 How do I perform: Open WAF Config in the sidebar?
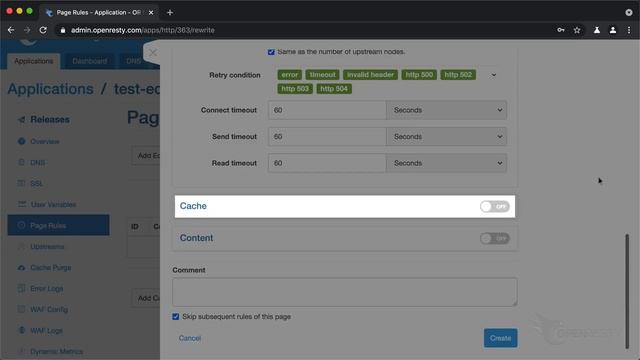[49, 309]
